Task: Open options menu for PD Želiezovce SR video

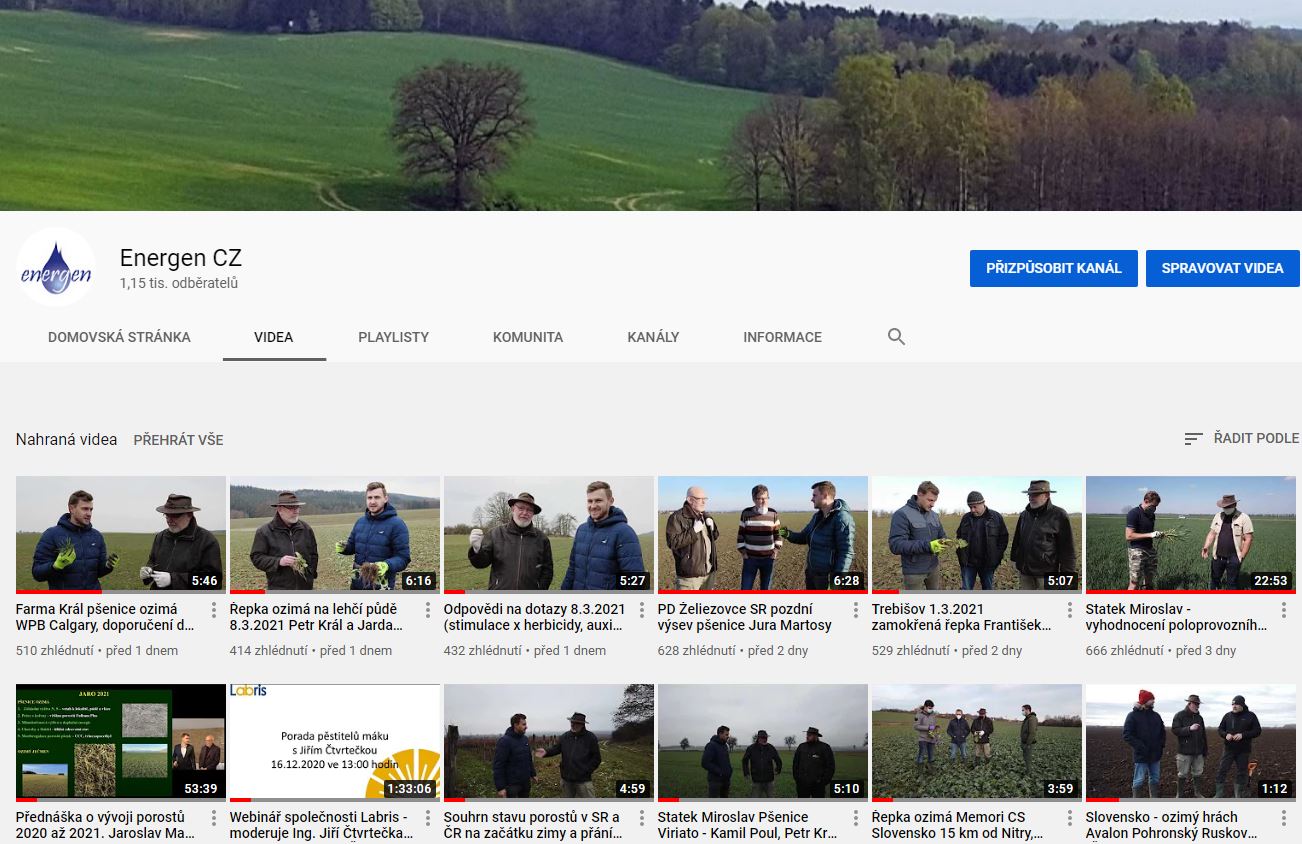Action: (856, 609)
